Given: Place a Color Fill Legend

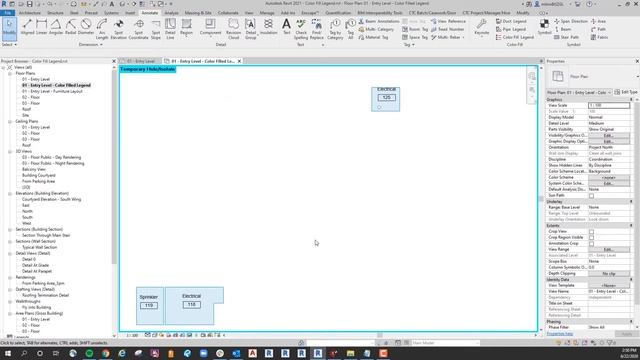Looking at the screenshot, I should pyautogui.click(x=515, y=37).
